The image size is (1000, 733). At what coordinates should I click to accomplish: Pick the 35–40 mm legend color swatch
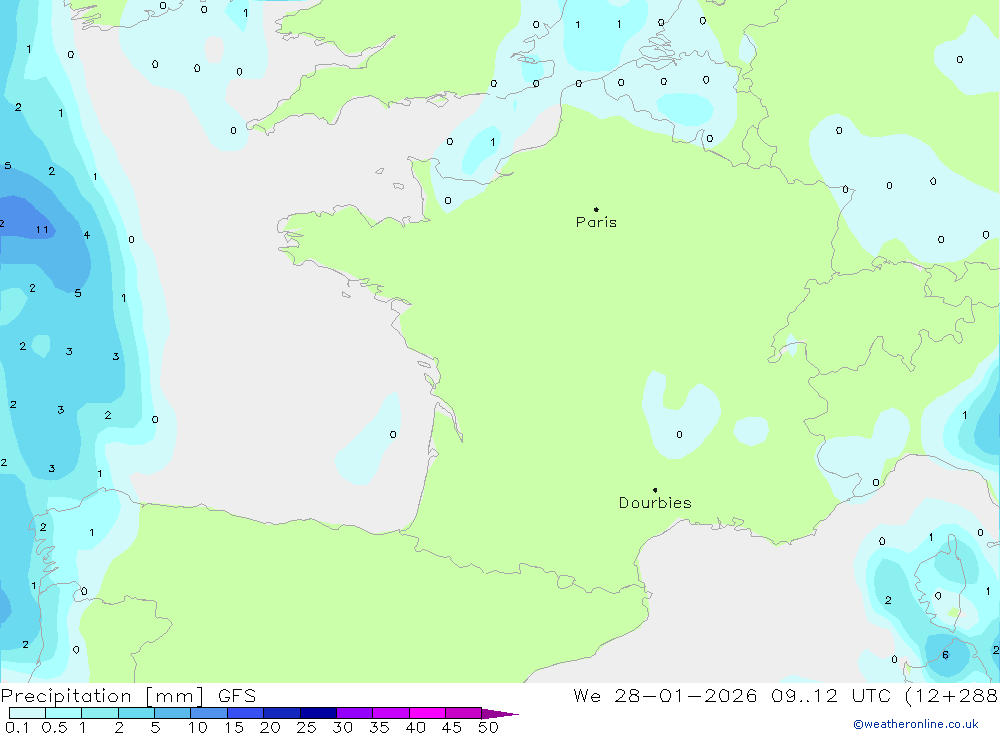391,713
